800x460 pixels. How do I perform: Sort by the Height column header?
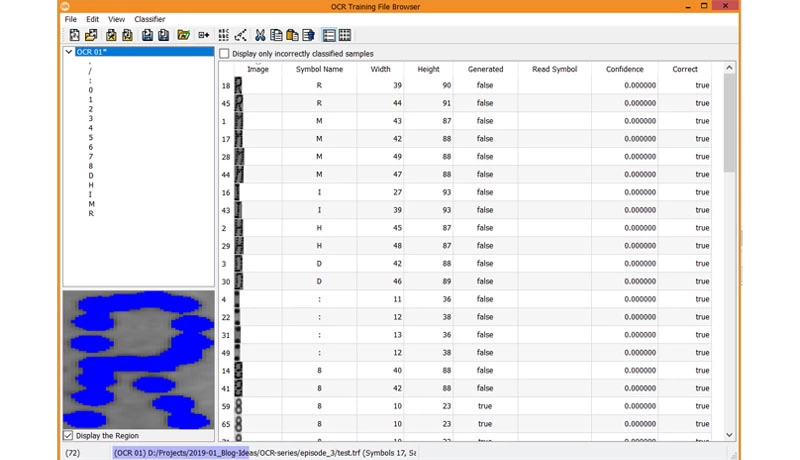coord(428,69)
